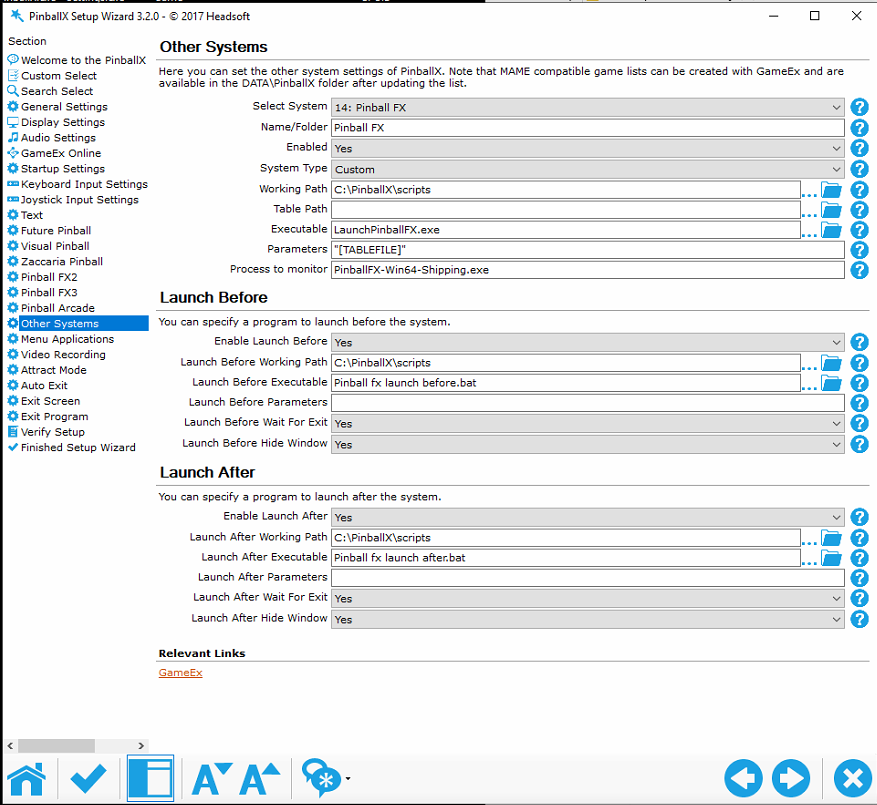
Task: Click ellipsis button next to Executable field
Action: tap(809, 234)
